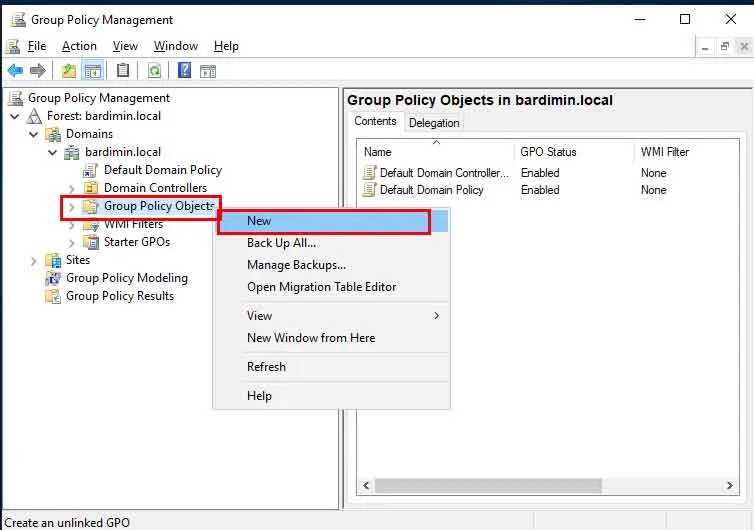Click the Domains folder icon in tree
The width and height of the screenshot is (754, 530).
pyautogui.click(x=52, y=134)
